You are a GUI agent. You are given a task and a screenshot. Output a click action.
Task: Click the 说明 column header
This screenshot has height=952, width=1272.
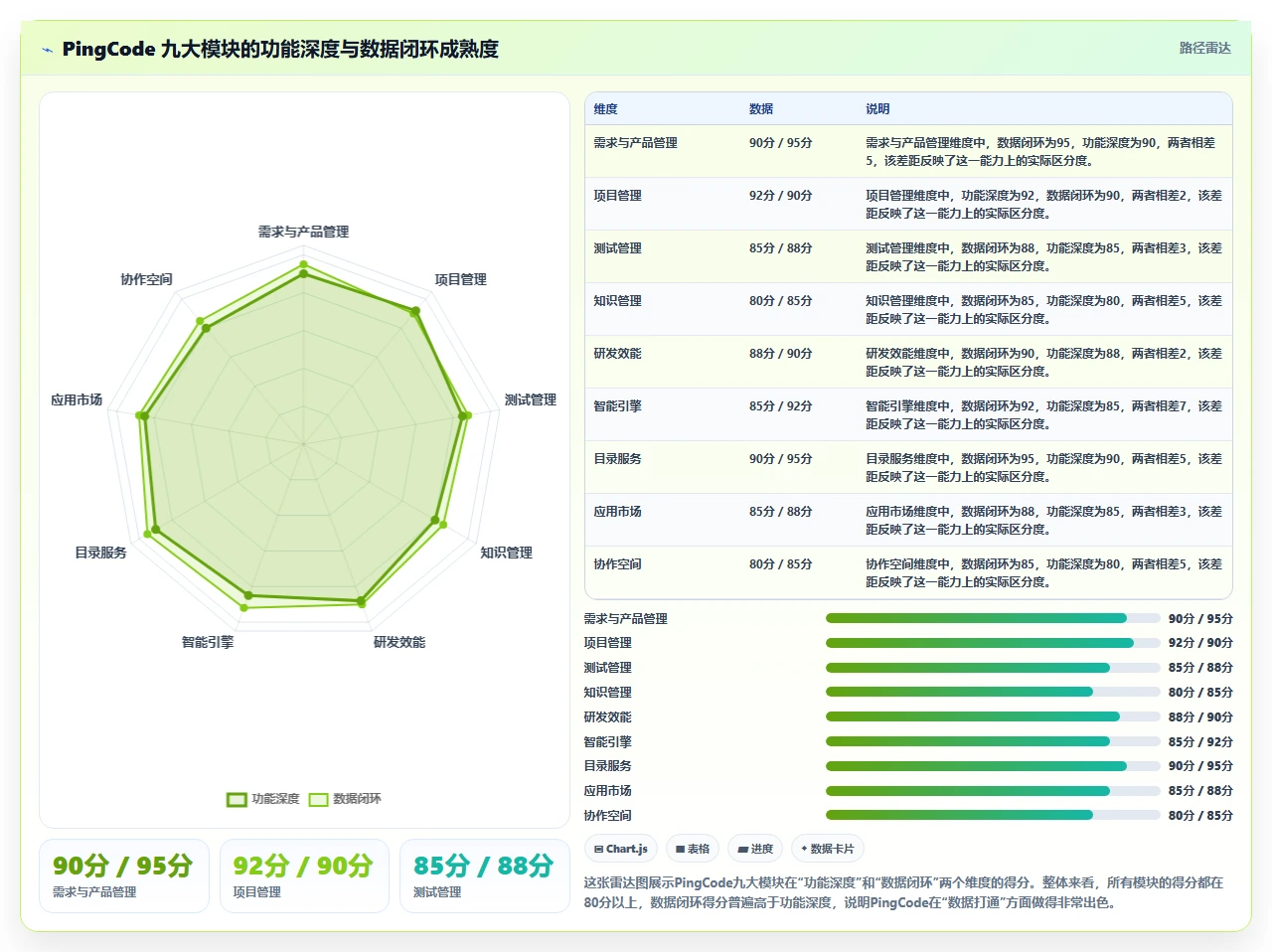[x=877, y=109]
